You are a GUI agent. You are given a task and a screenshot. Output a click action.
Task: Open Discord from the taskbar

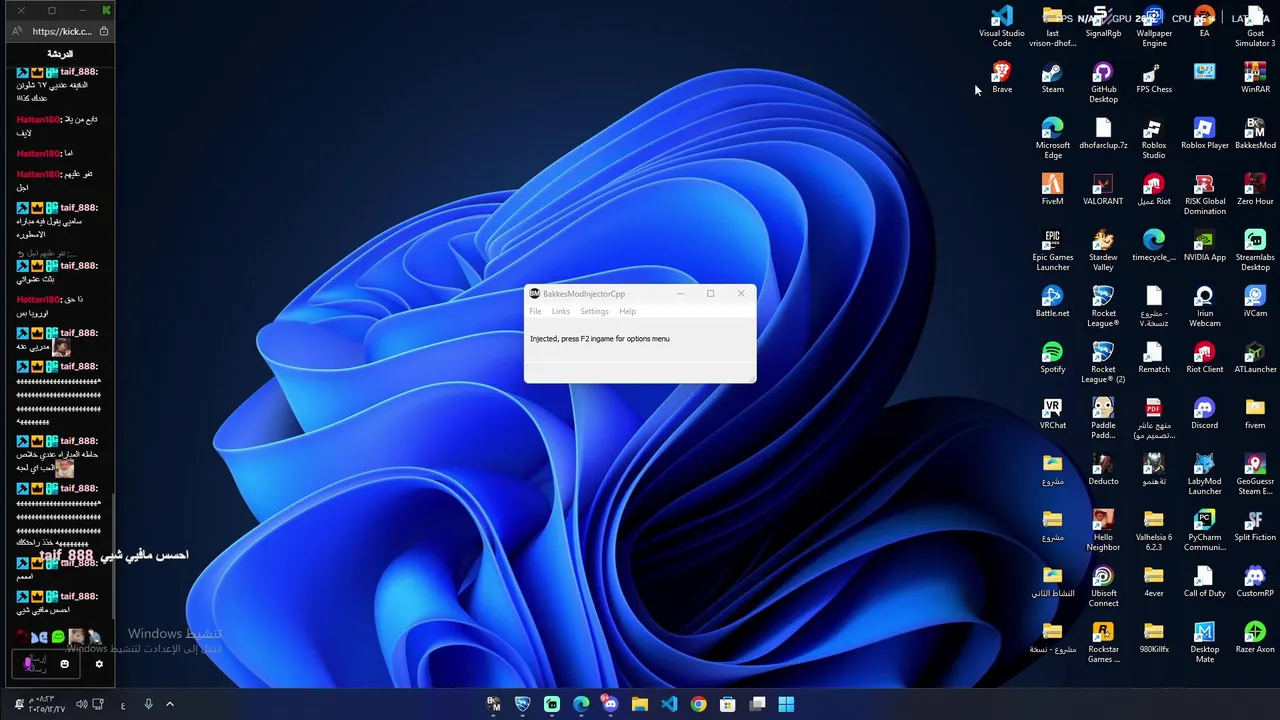tap(610, 704)
